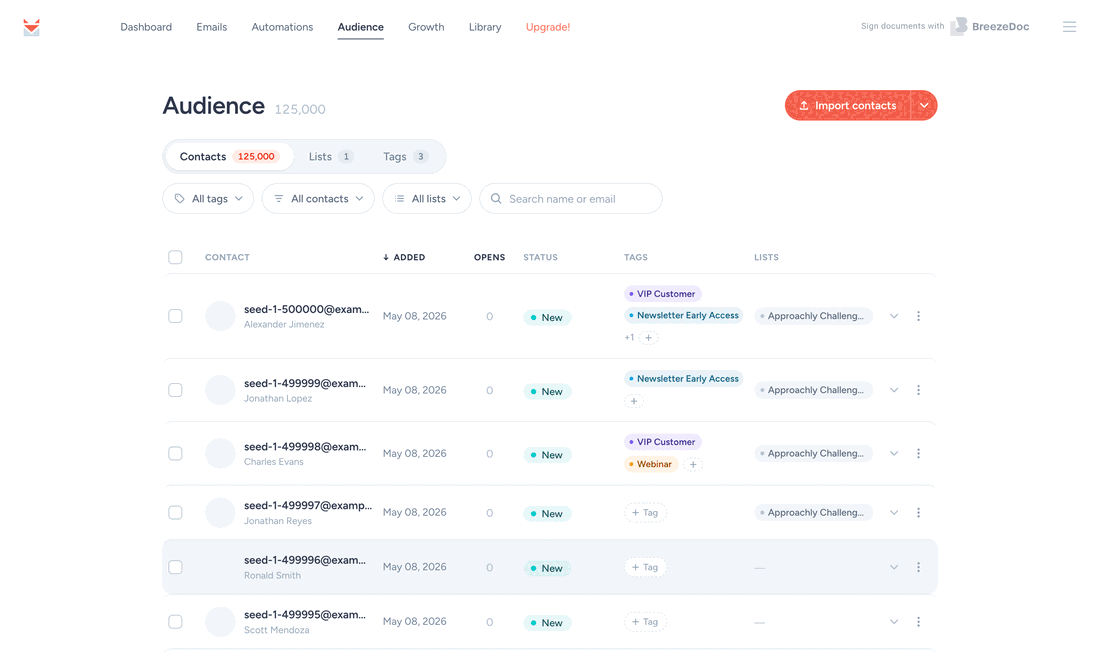Viewport: 1100px width, 658px height.
Task: Go to Automations in top navigation
Action: pos(282,27)
